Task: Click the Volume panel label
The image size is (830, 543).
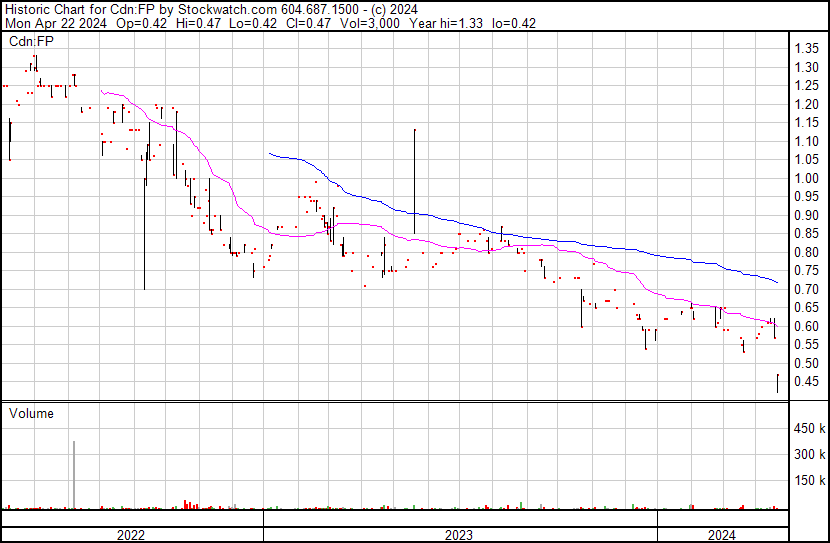Action: 31,413
